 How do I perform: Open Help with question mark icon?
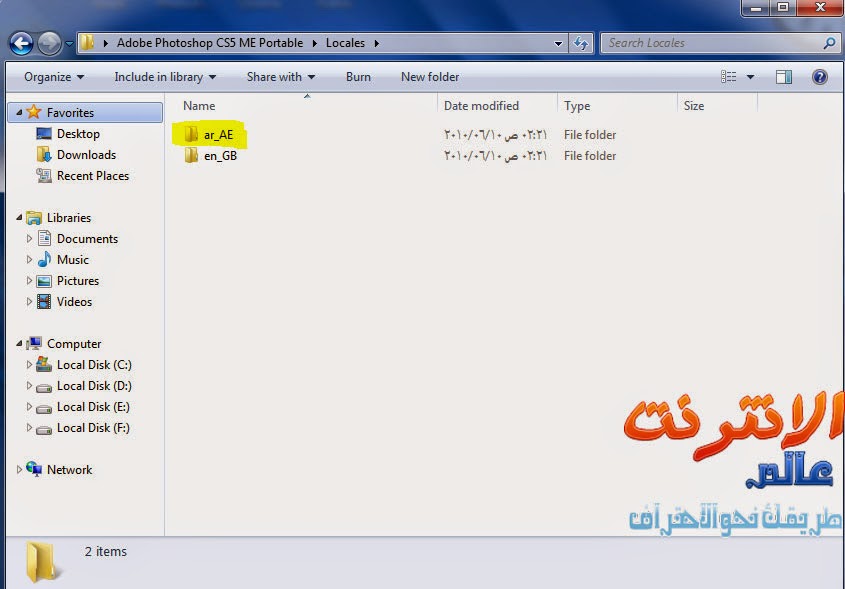click(x=820, y=77)
